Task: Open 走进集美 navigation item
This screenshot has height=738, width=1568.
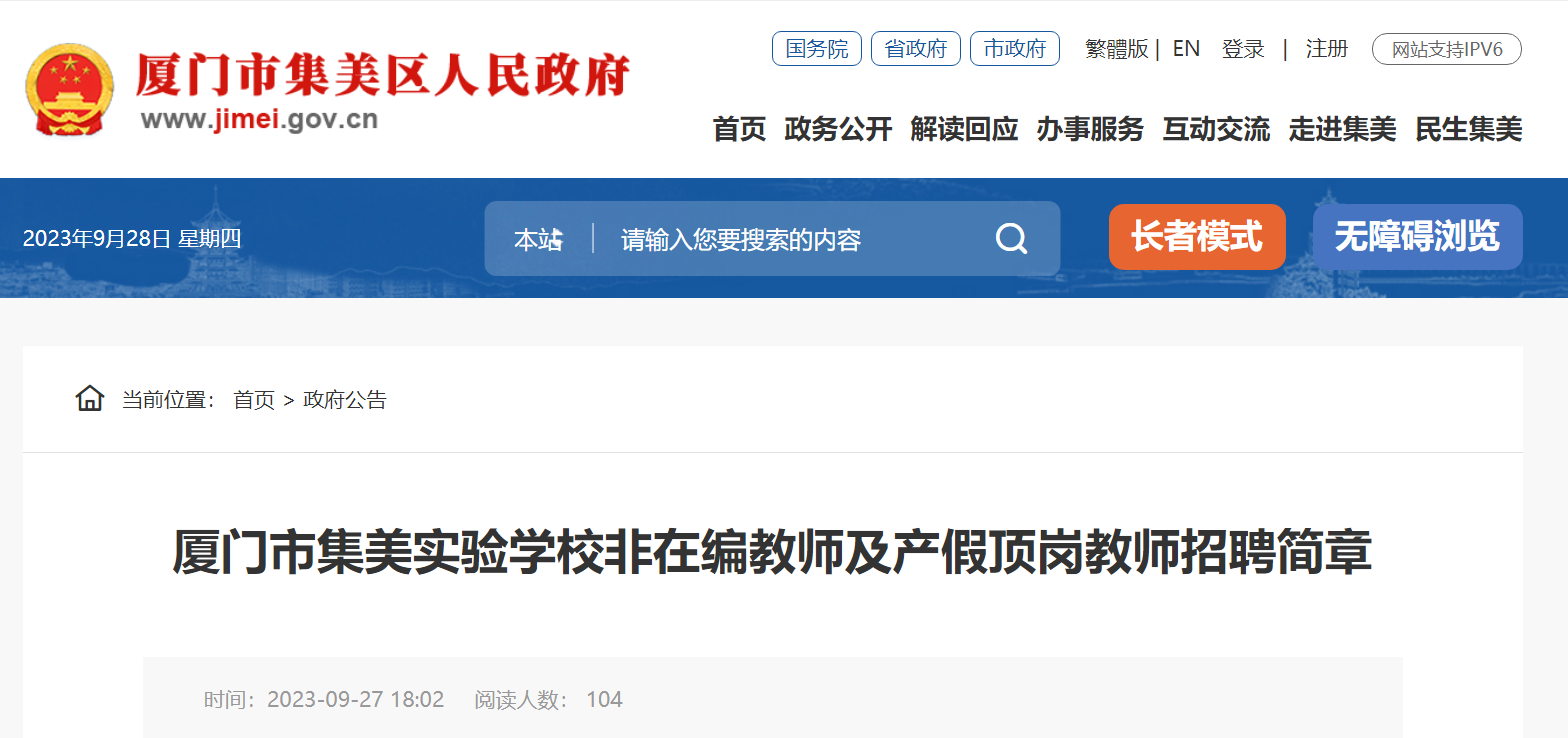Action: tap(1342, 129)
